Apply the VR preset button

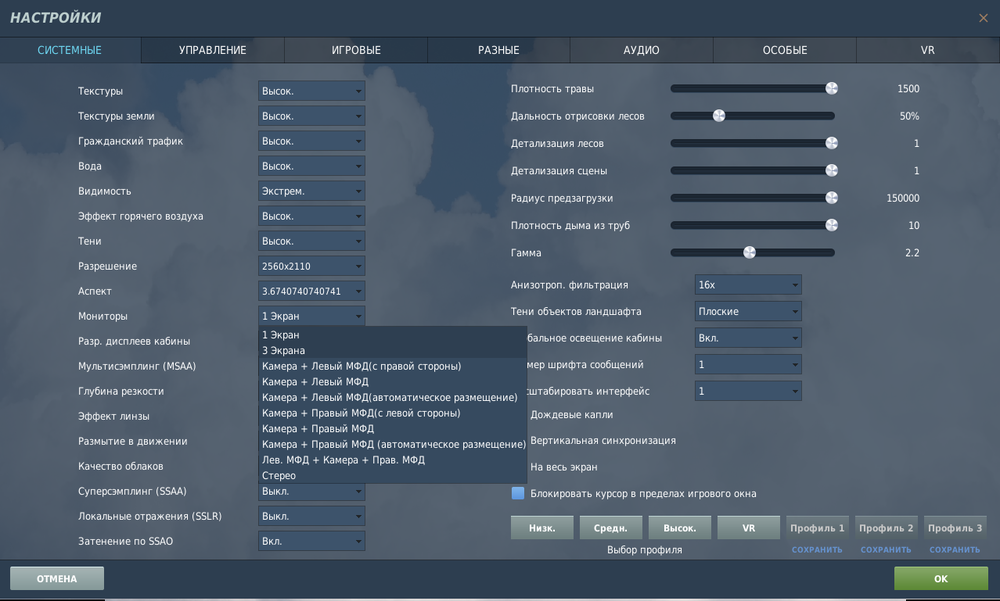[x=749, y=528]
